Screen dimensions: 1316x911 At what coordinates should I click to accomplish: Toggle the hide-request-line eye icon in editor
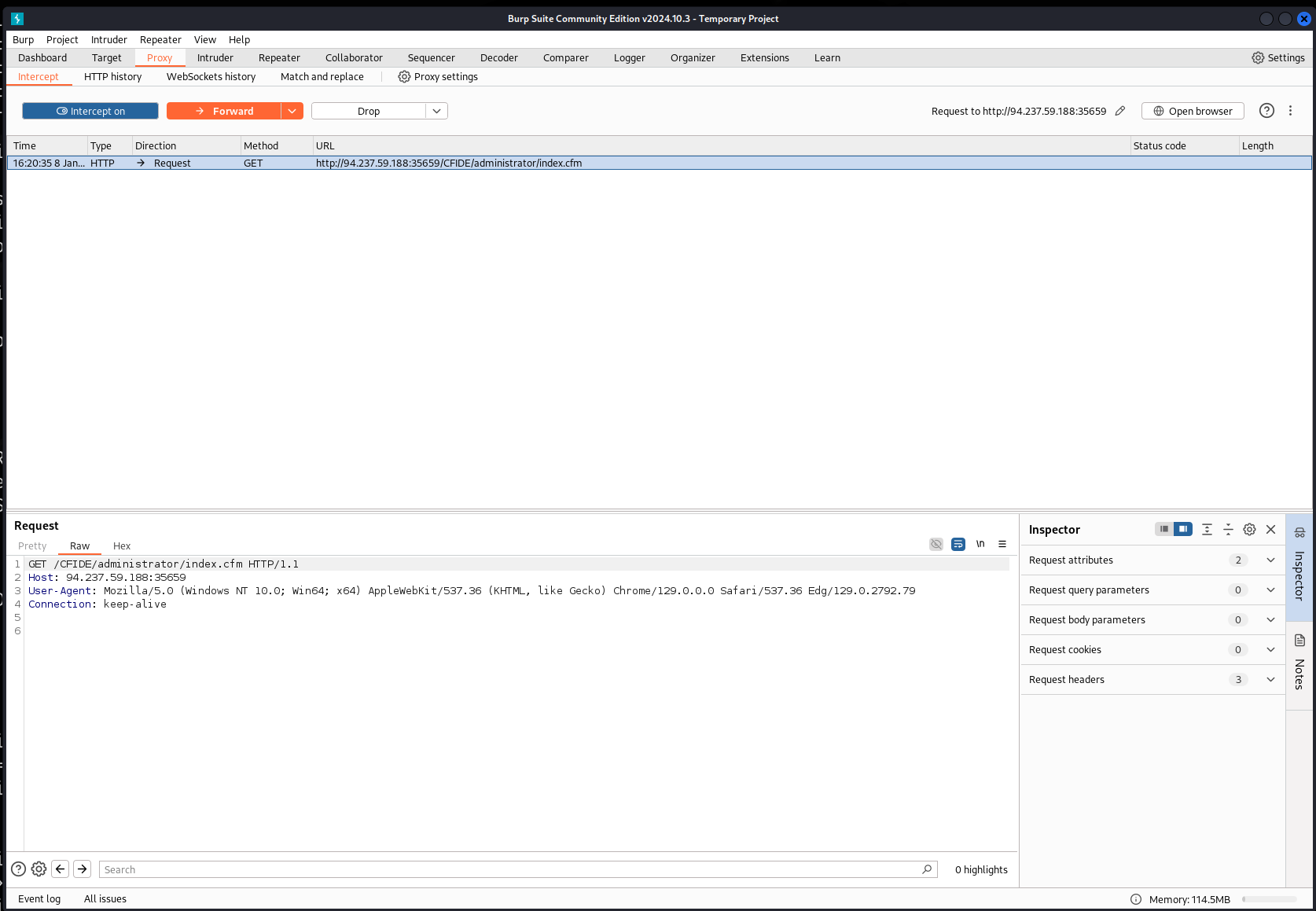coord(936,544)
